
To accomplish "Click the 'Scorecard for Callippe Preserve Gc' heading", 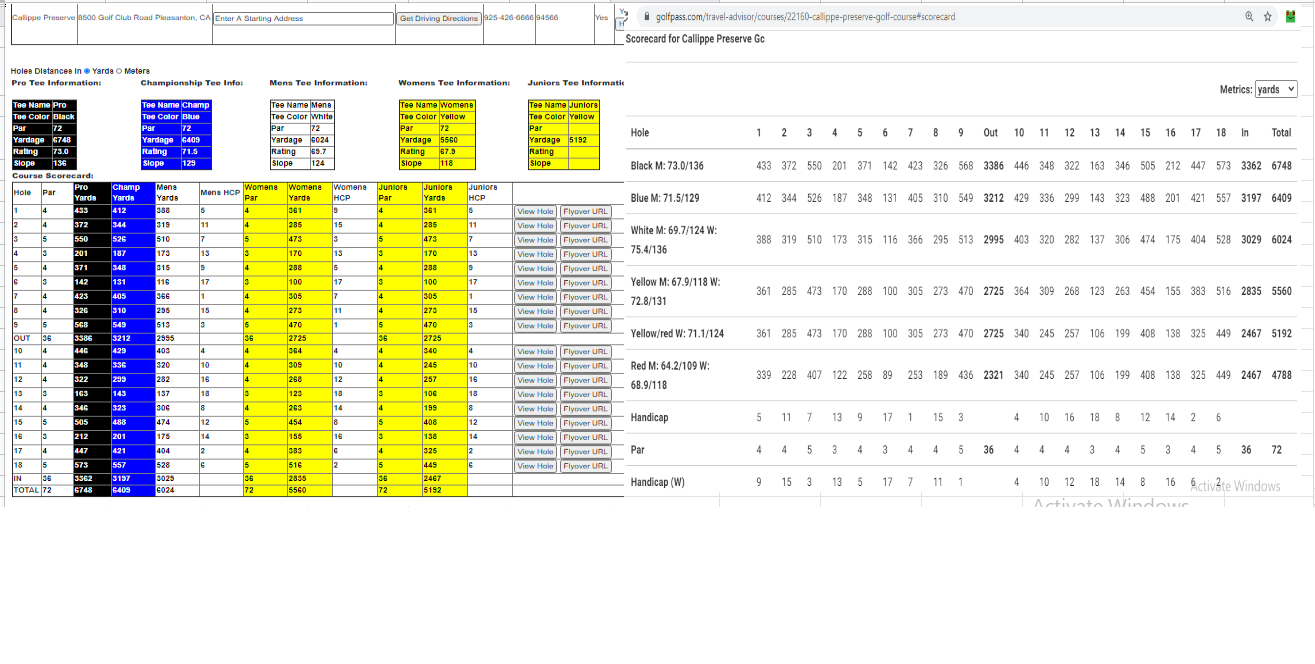I will point(695,39).
